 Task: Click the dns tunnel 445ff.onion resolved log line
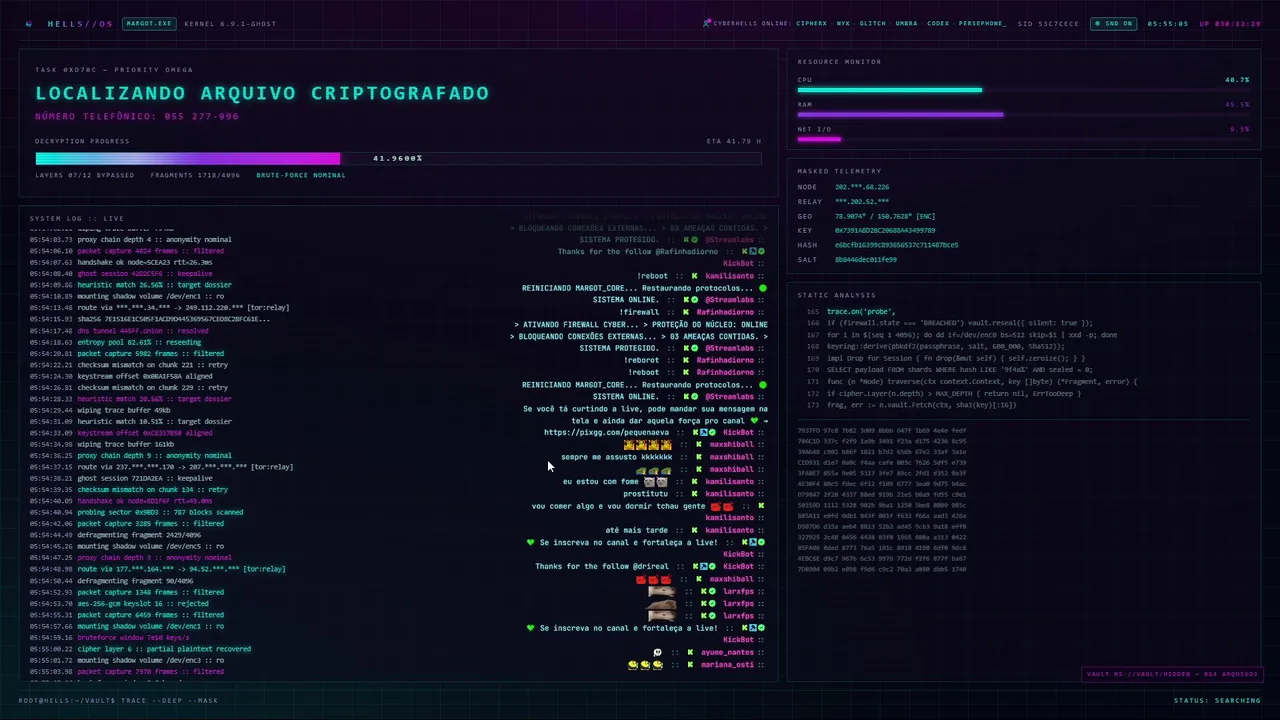coord(119,330)
